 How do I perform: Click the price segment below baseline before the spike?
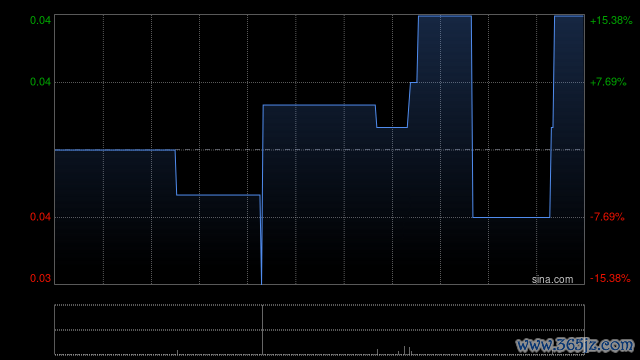tap(218, 195)
